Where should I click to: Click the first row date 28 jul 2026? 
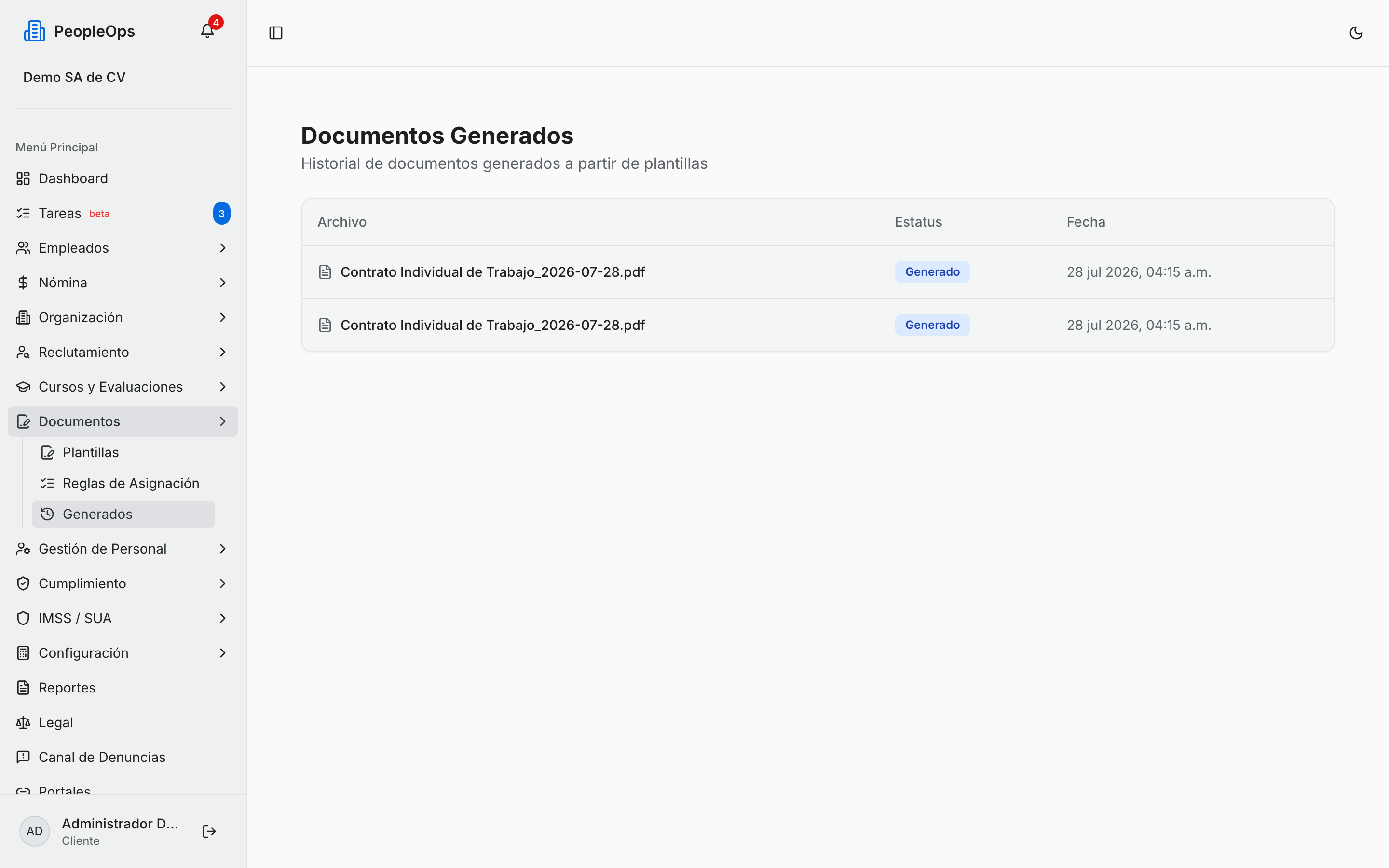click(1139, 272)
